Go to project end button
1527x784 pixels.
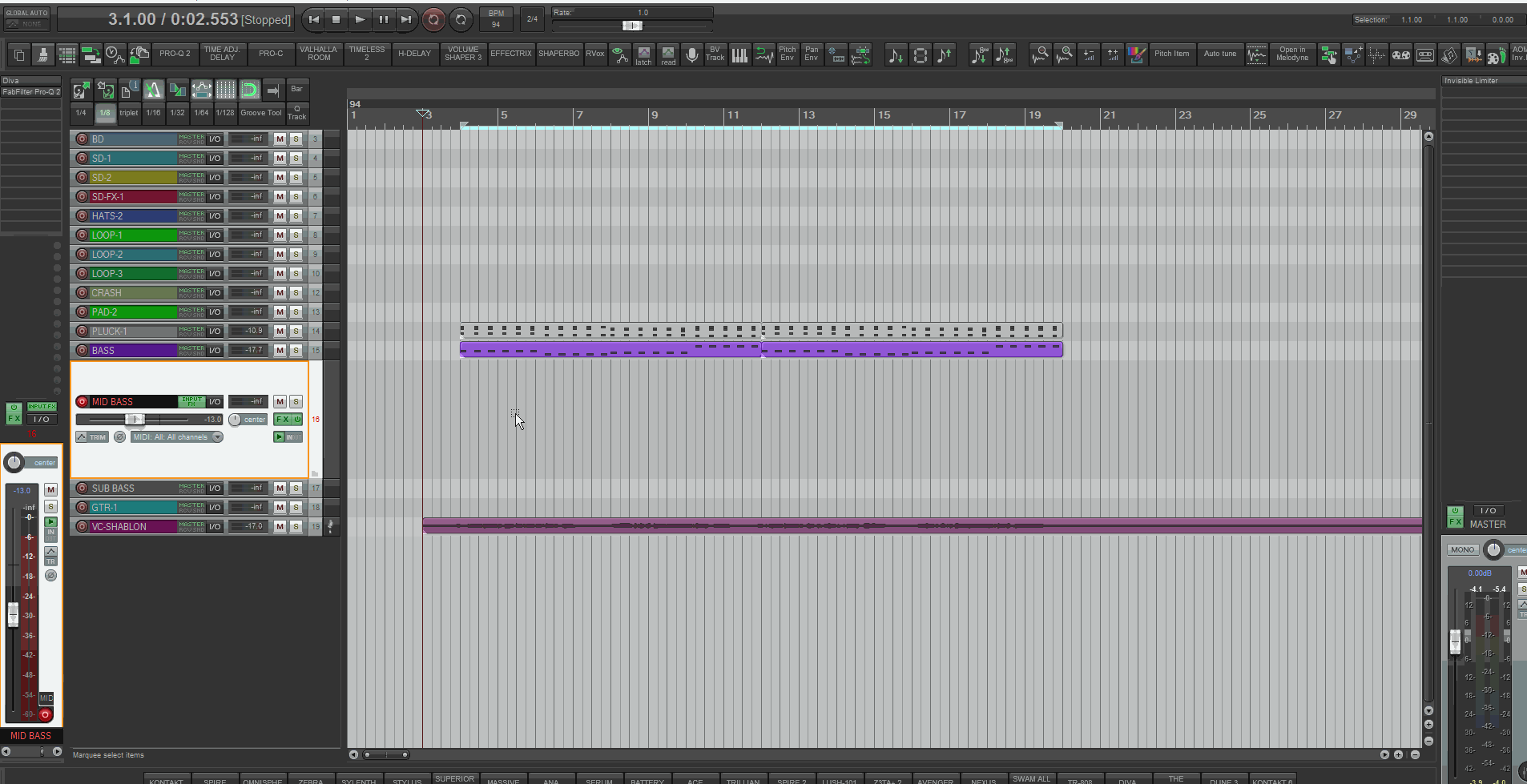[406, 19]
